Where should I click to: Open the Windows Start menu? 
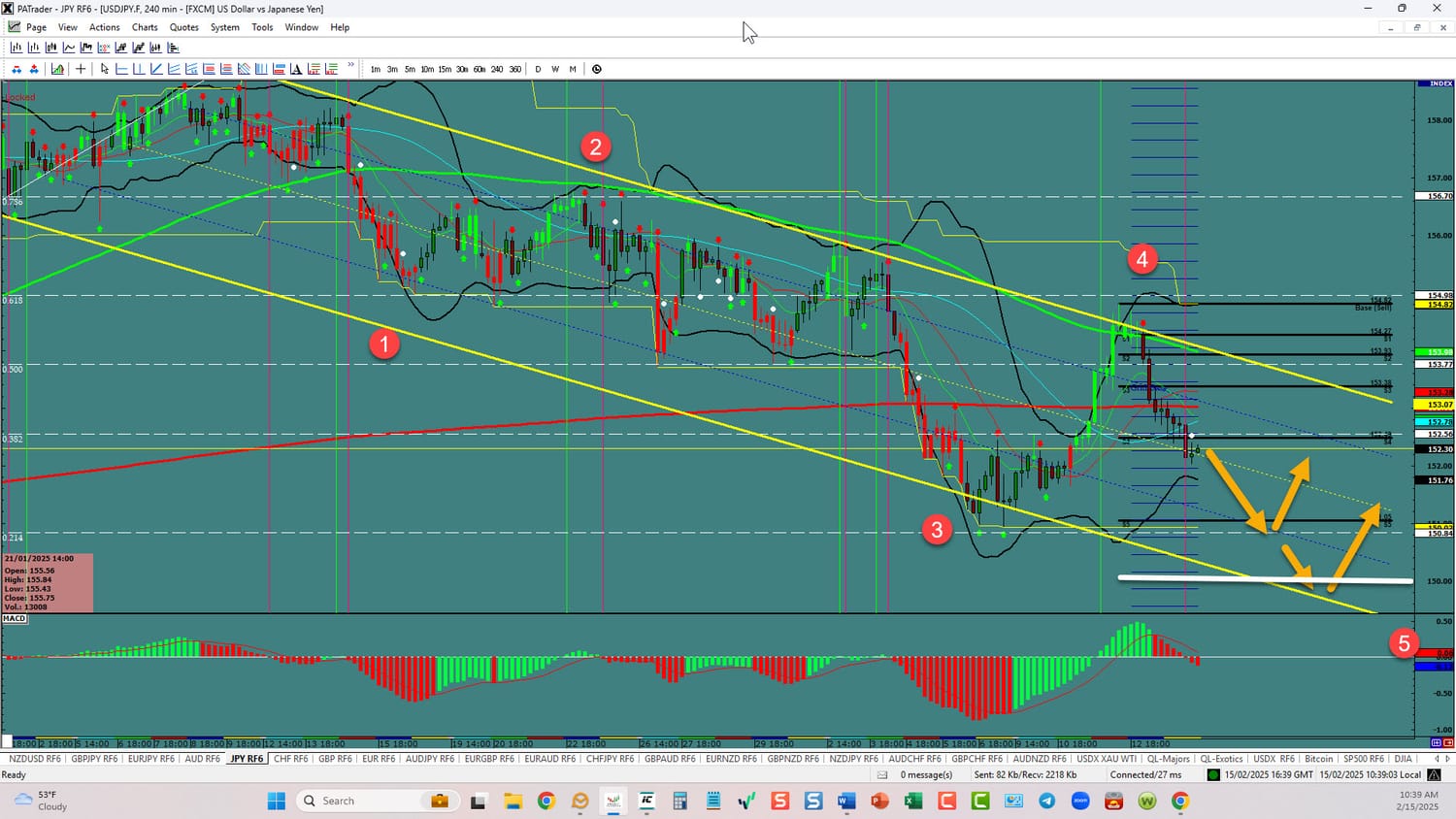277,801
